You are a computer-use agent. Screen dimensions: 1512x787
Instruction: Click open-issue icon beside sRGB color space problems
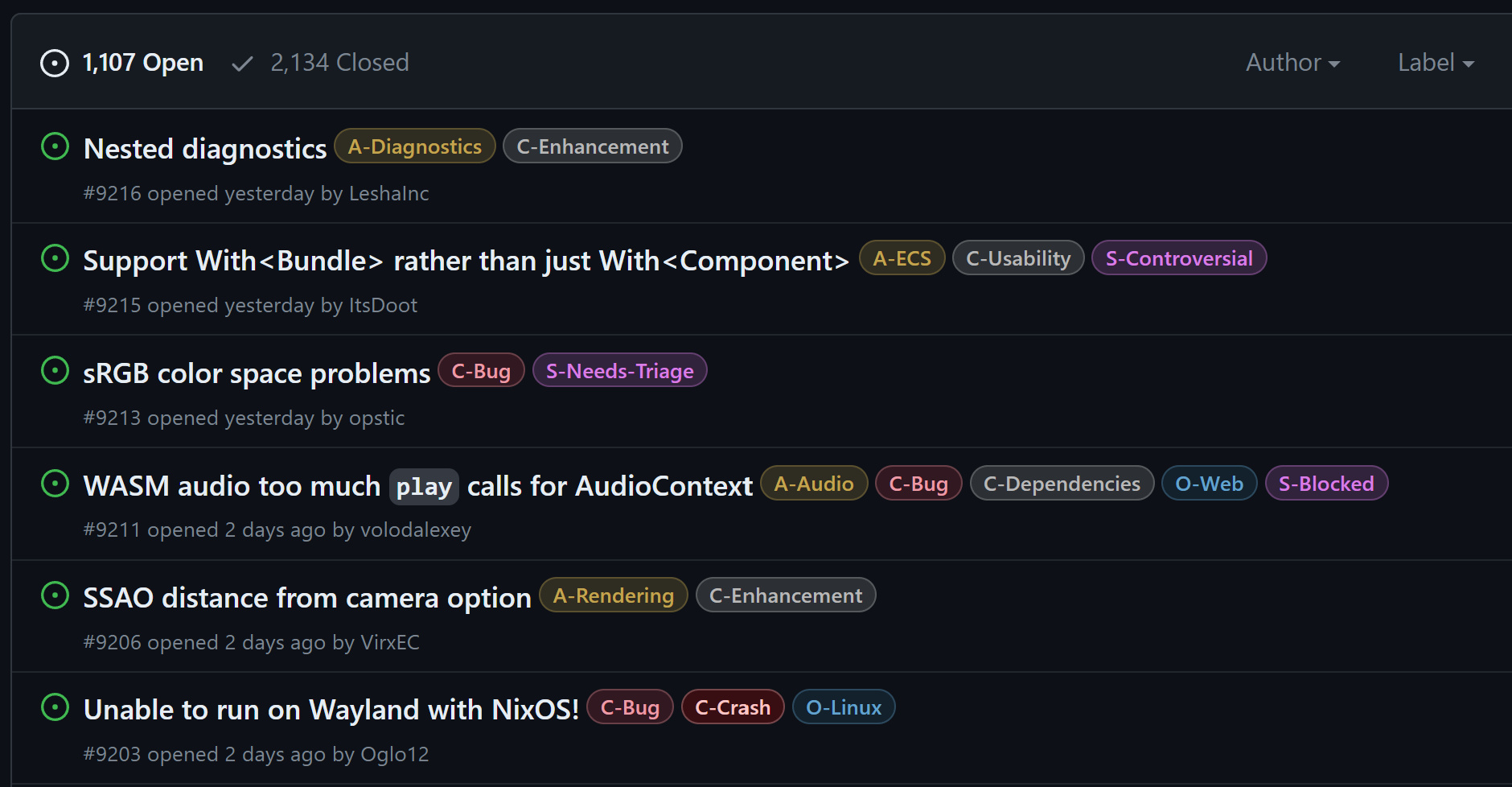click(55, 371)
